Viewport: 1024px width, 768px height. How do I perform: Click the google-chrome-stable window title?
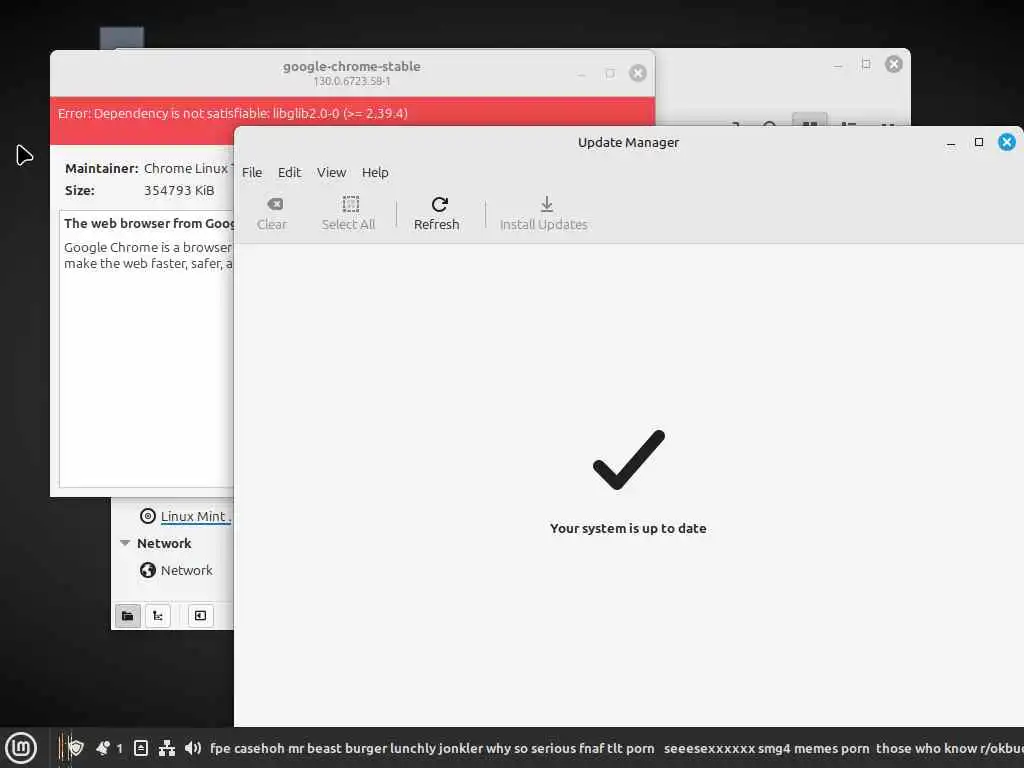click(351, 67)
